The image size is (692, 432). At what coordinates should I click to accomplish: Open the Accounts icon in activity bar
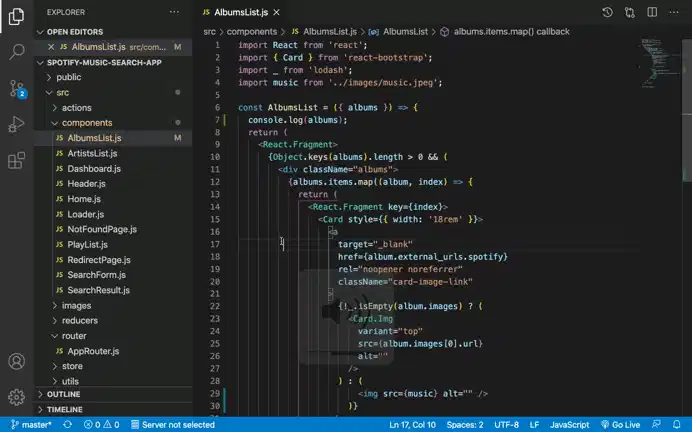tap(16, 361)
